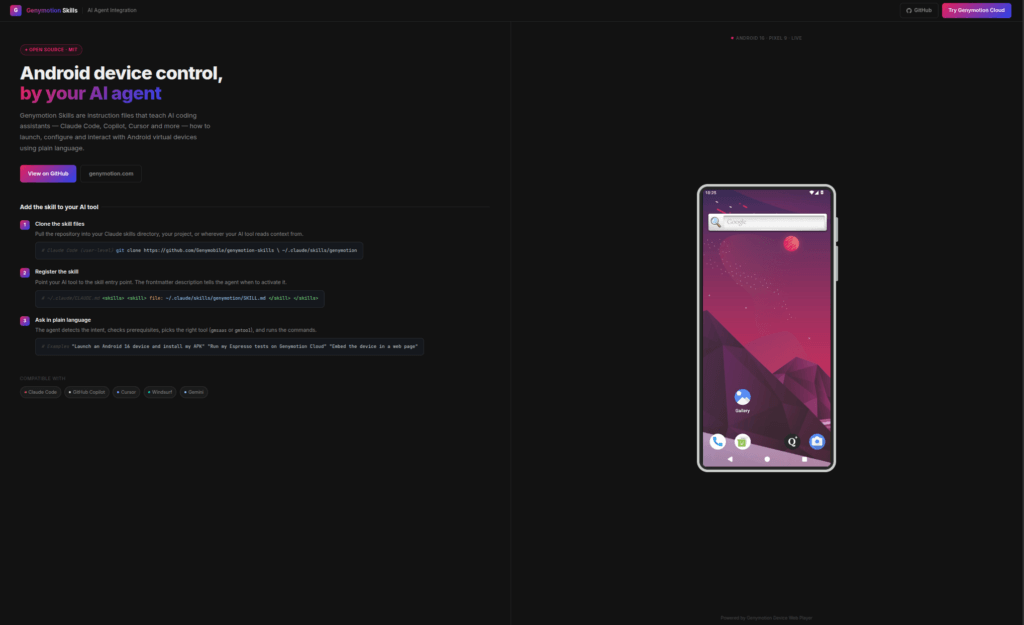Screen dimensions: 1024x625
Task: Select the GitHub Copilot compatibility chip
Action: point(87,392)
